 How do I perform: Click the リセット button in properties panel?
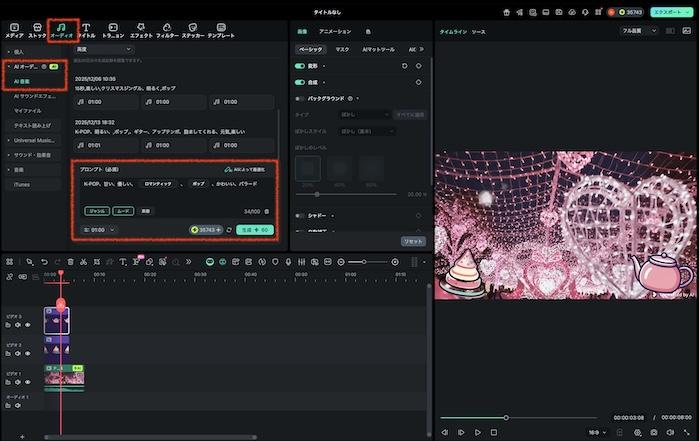click(x=413, y=242)
